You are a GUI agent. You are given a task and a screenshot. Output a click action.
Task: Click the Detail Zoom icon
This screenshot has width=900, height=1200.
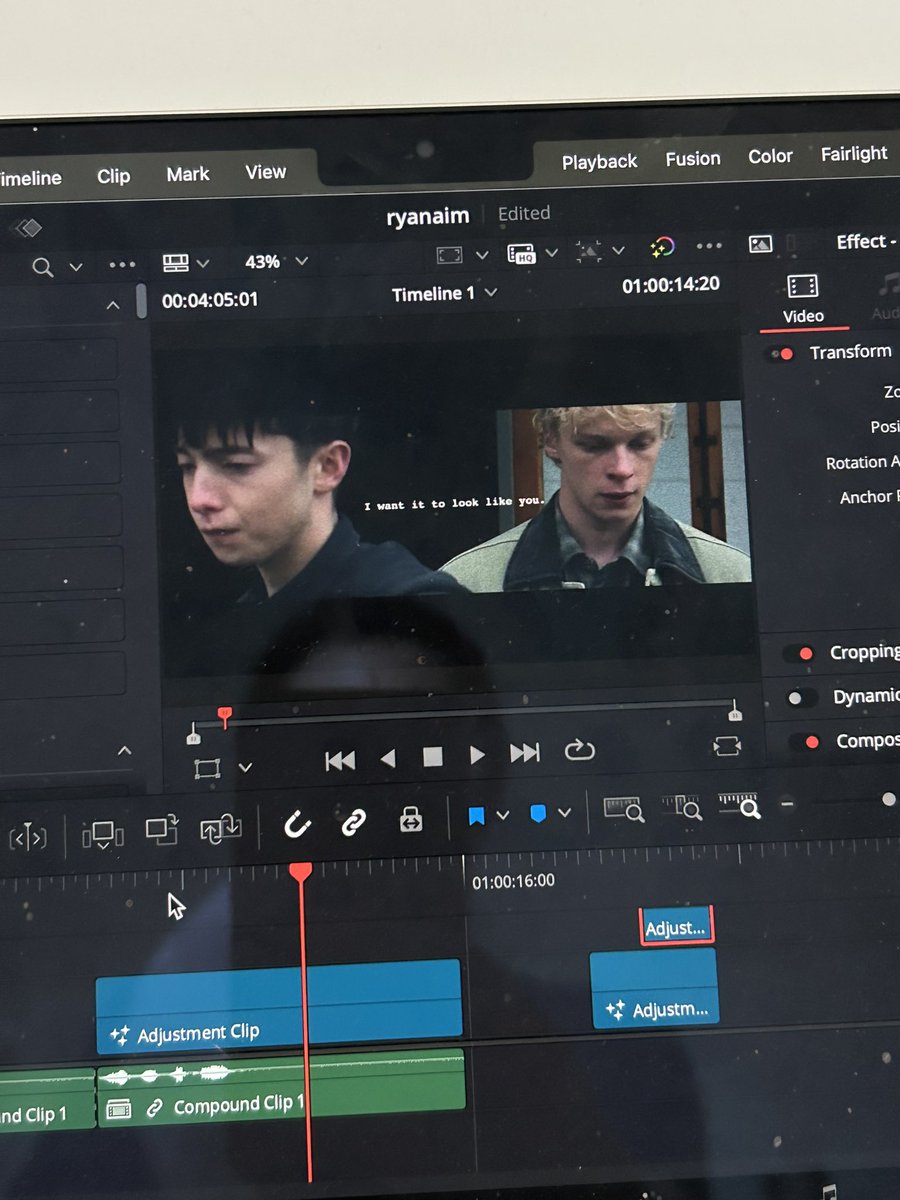coord(681,806)
